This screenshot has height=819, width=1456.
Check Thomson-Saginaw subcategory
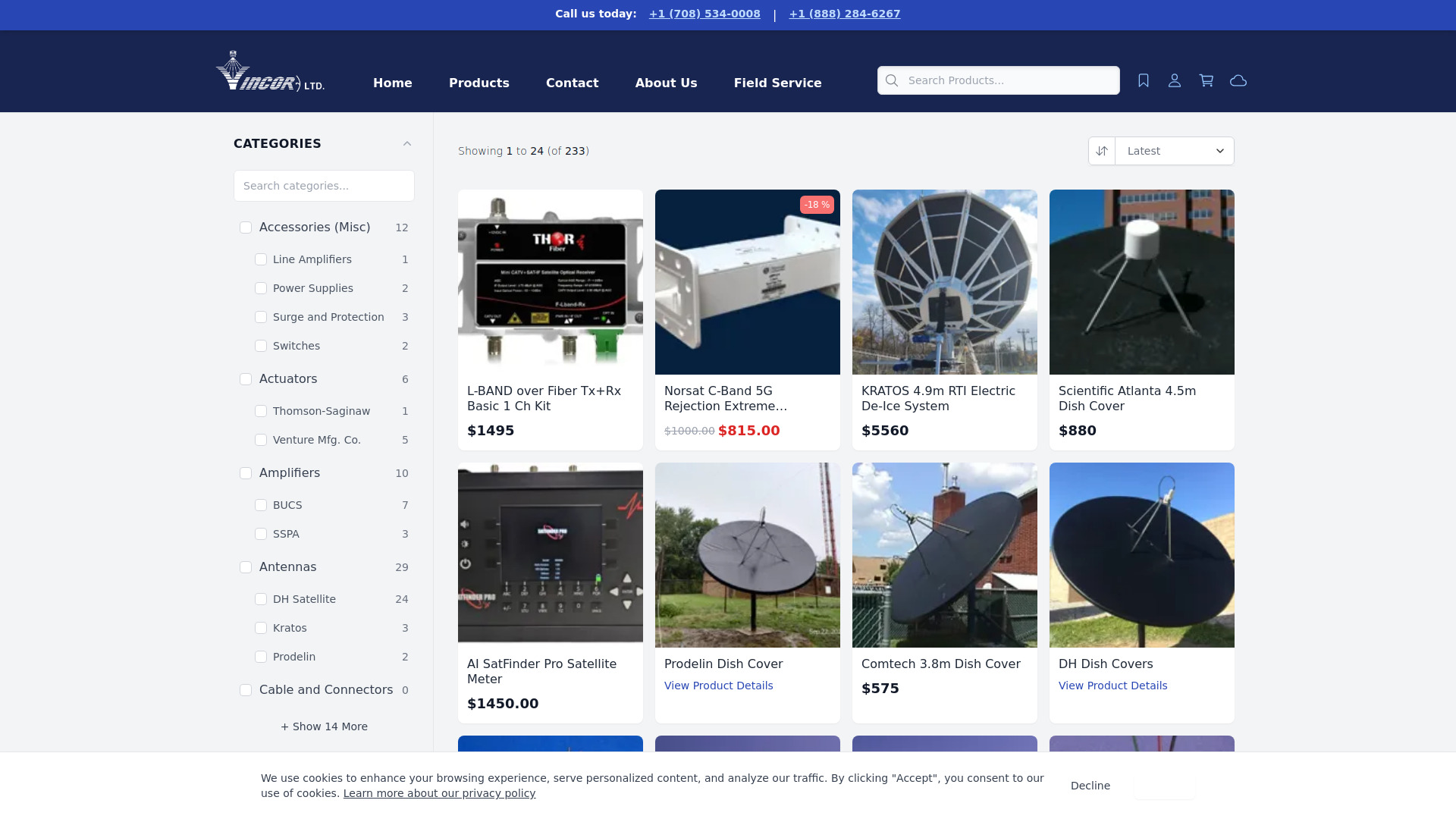click(x=261, y=411)
